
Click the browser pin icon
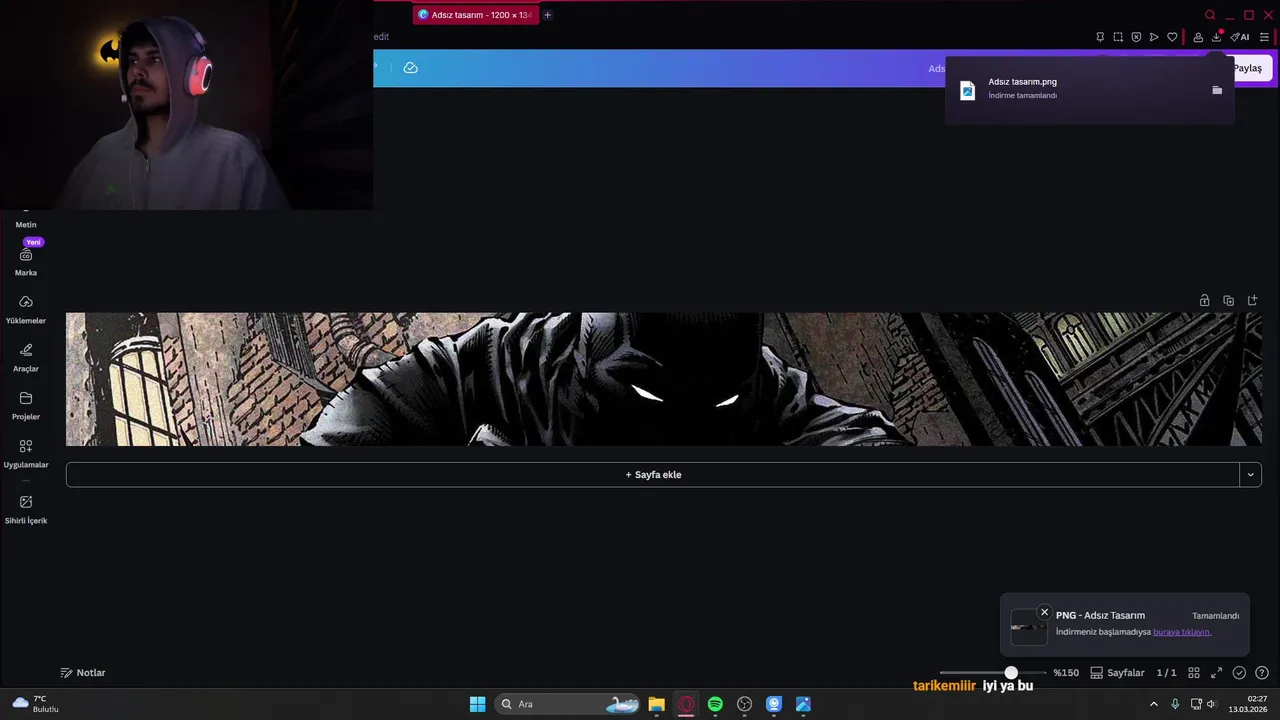click(x=1100, y=37)
